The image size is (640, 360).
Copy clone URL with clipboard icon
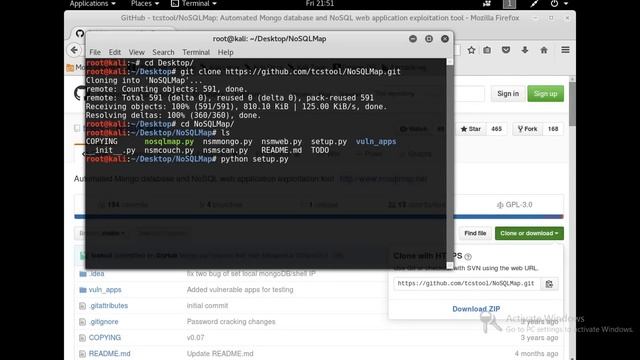point(549,284)
